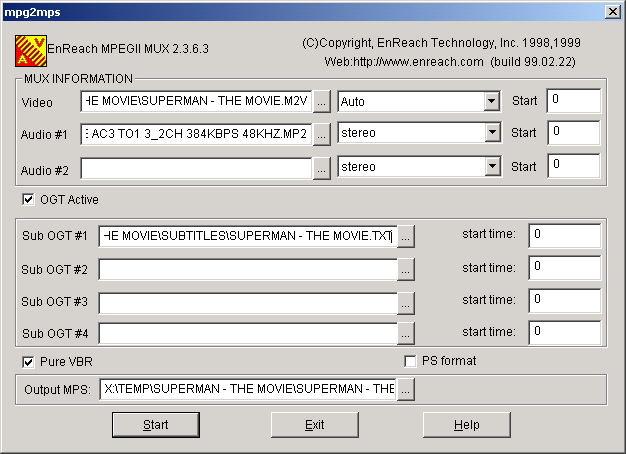Browse for the Sub OGT #3 file
The image size is (626, 454).
point(405,301)
